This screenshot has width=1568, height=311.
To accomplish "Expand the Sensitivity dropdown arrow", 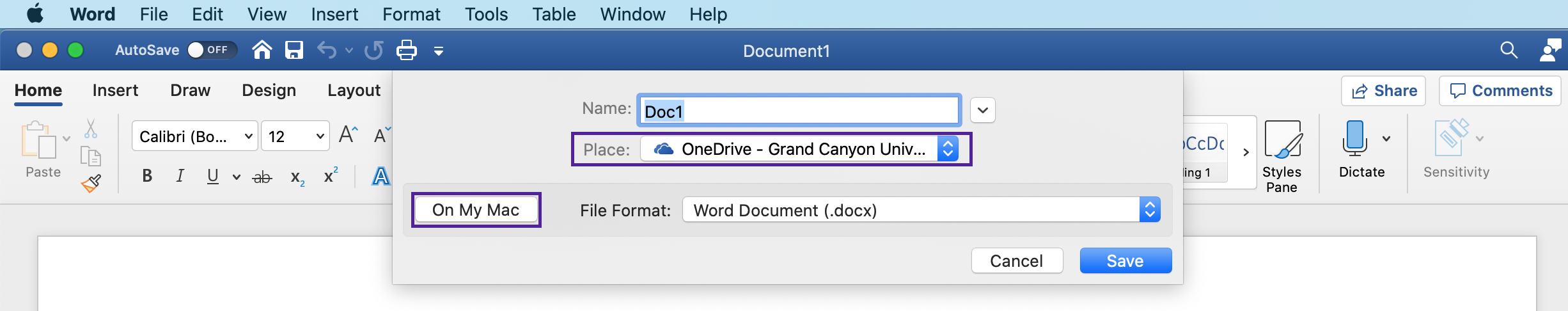I will tap(1479, 138).
